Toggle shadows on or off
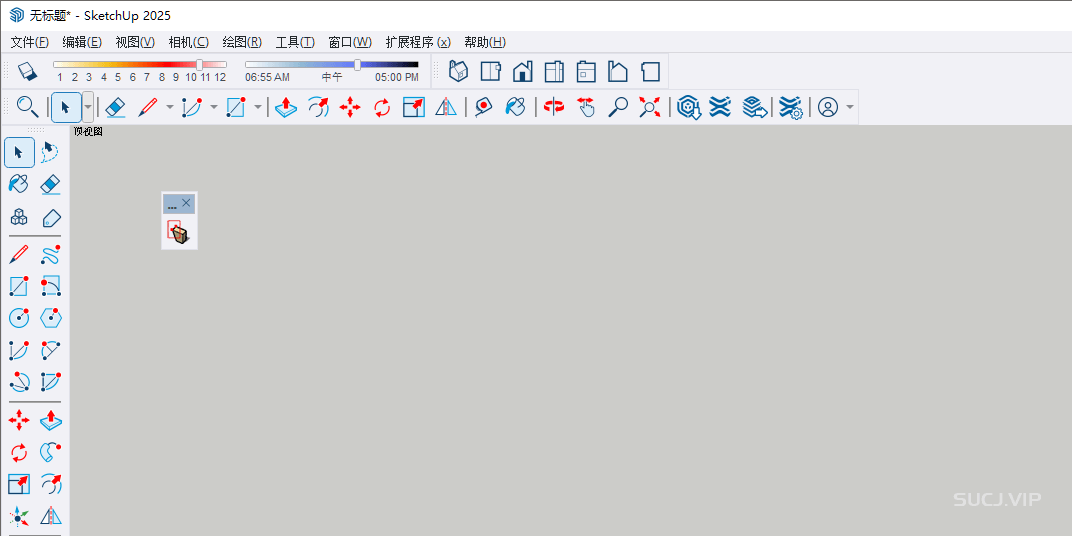 click(x=27, y=72)
